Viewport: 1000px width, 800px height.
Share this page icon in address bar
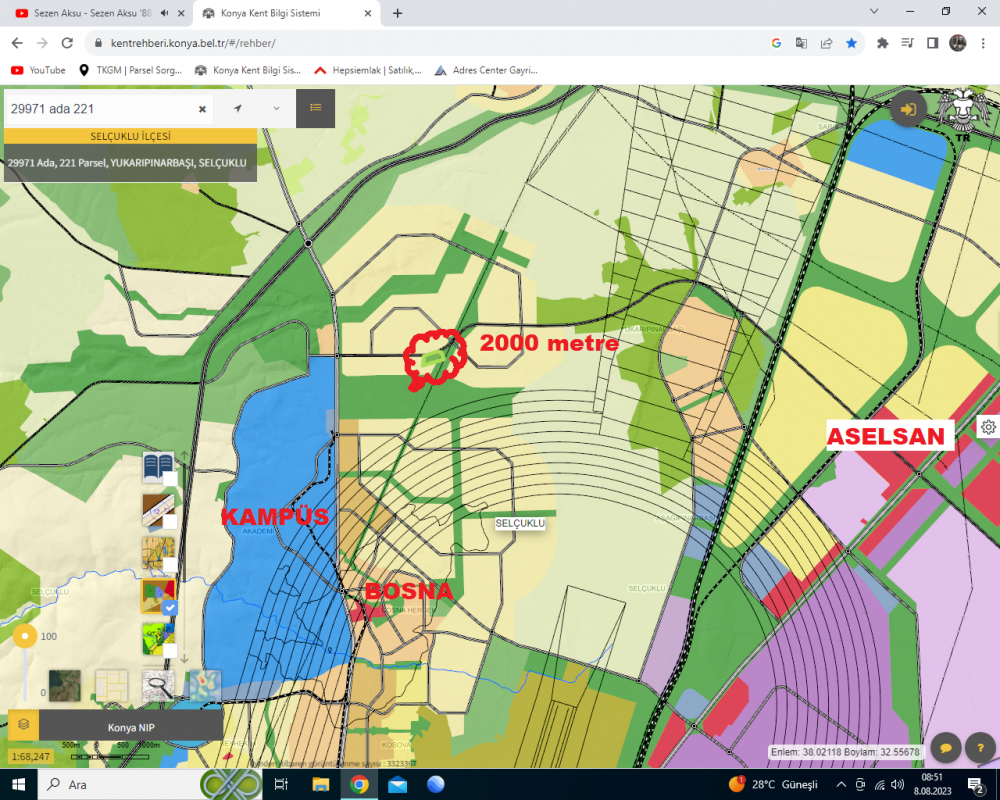coord(827,43)
